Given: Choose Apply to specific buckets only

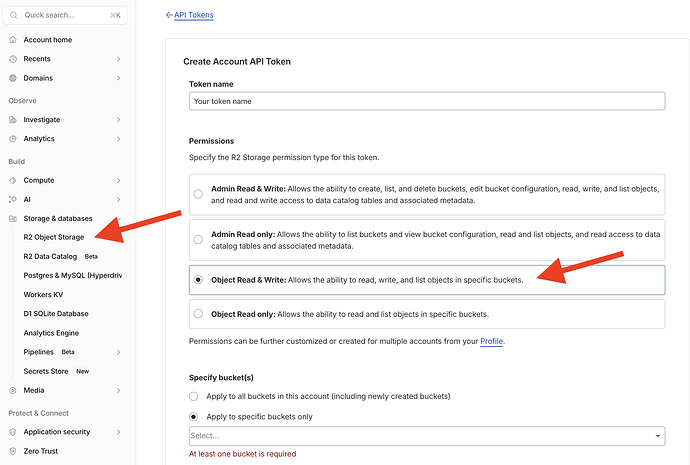Looking at the screenshot, I should coord(194,417).
